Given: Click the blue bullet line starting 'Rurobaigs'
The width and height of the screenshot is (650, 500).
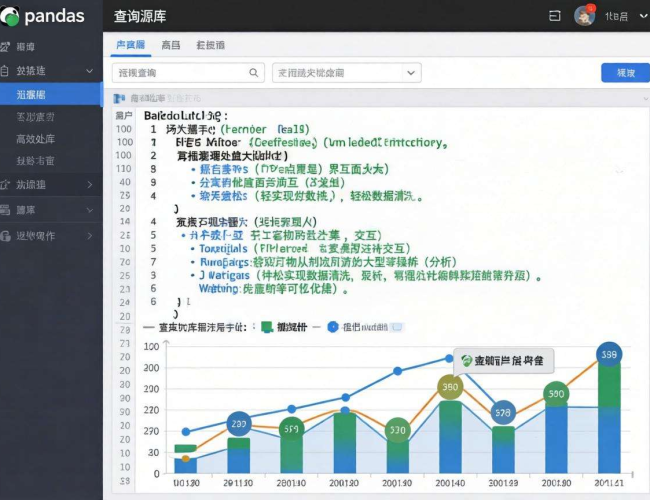Looking at the screenshot, I should 324,262.
